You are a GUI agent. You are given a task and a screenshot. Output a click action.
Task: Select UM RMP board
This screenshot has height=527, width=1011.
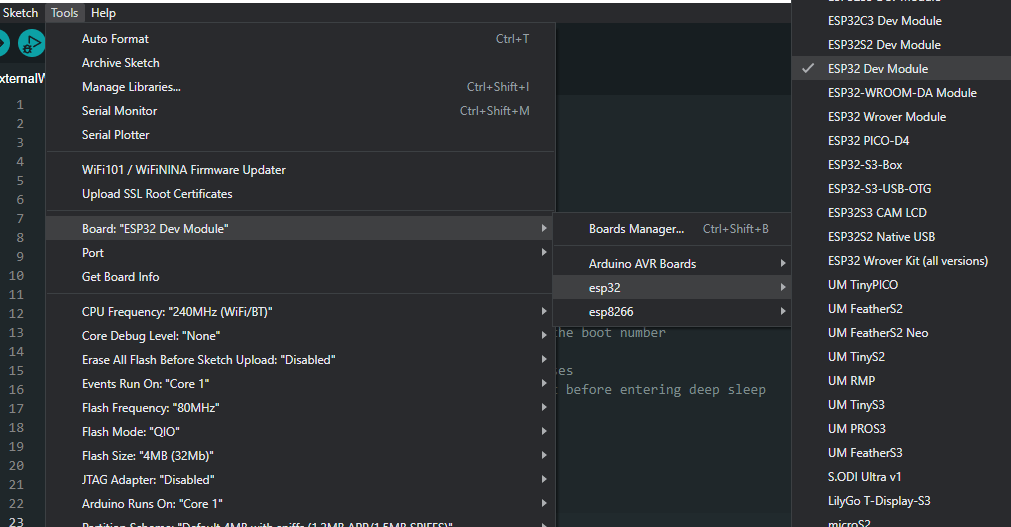pos(901,381)
